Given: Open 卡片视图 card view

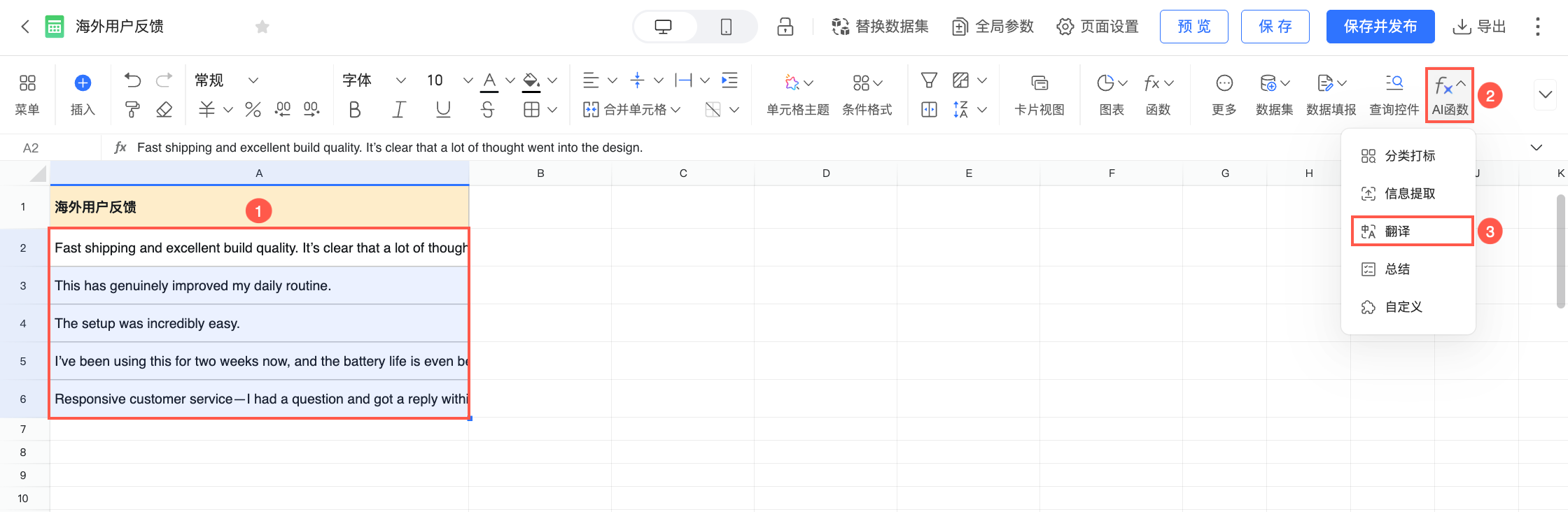Looking at the screenshot, I should (1039, 94).
